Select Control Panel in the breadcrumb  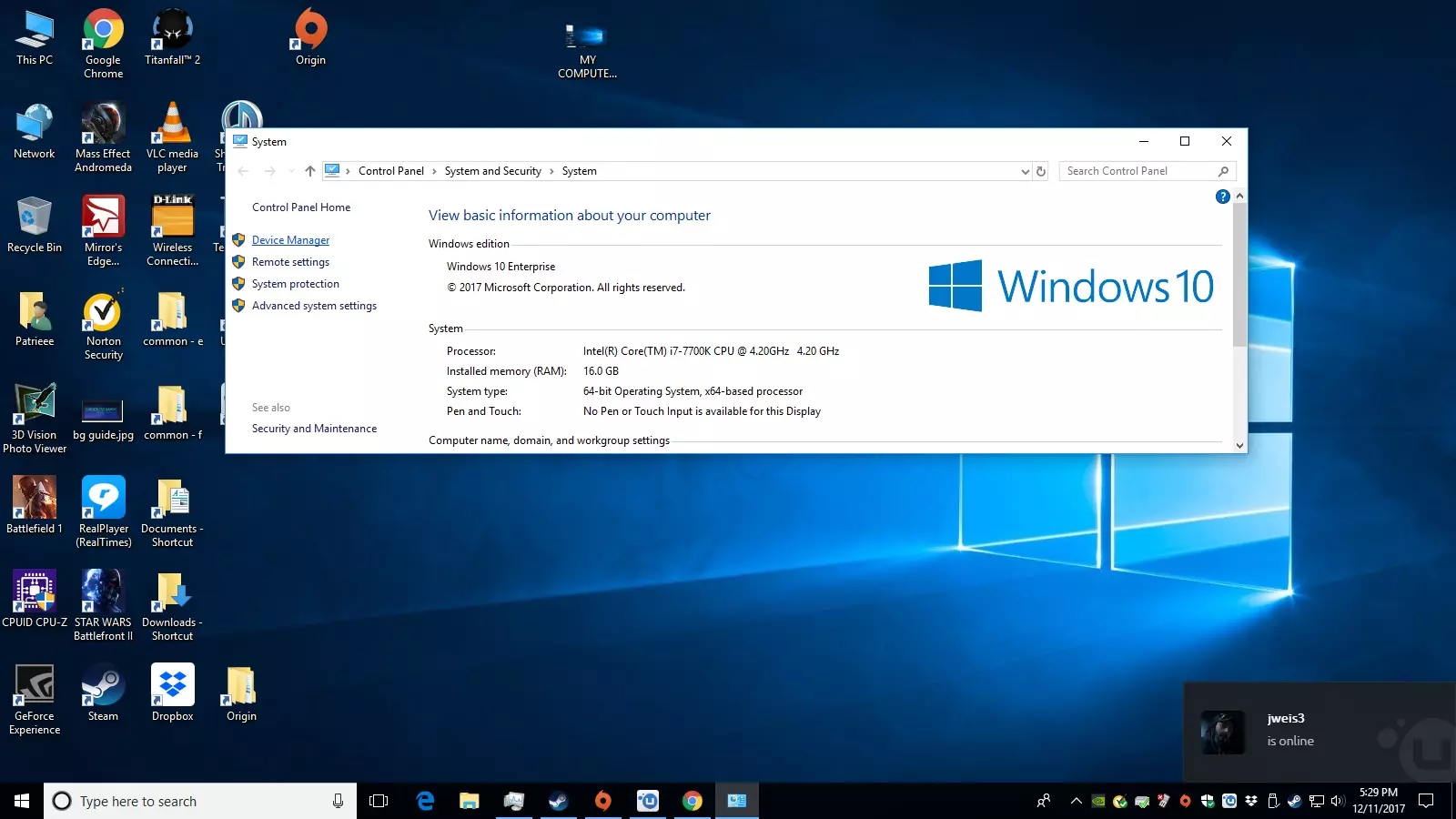(390, 171)
